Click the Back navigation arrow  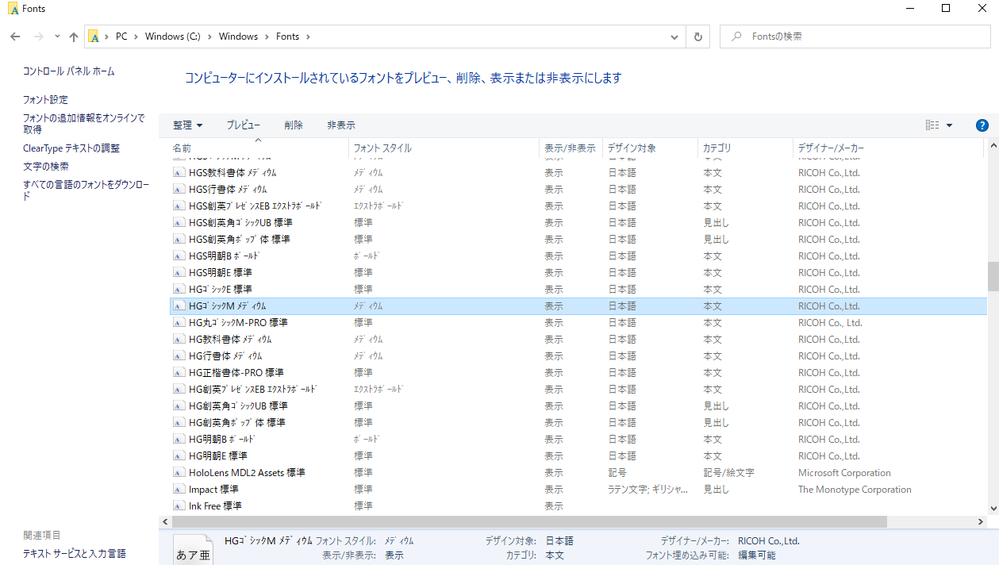[x=15, y=37]
